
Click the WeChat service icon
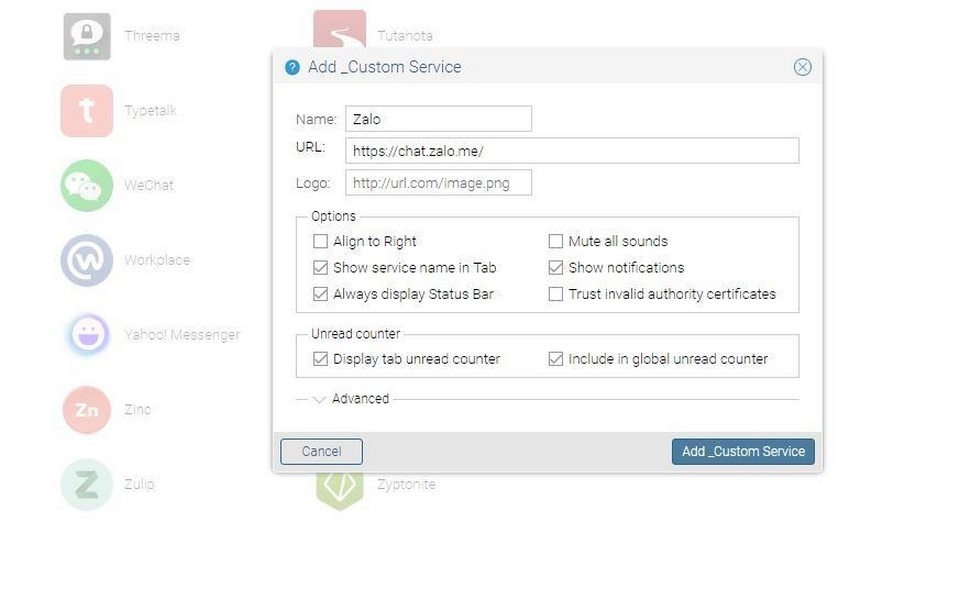[87, 185]
